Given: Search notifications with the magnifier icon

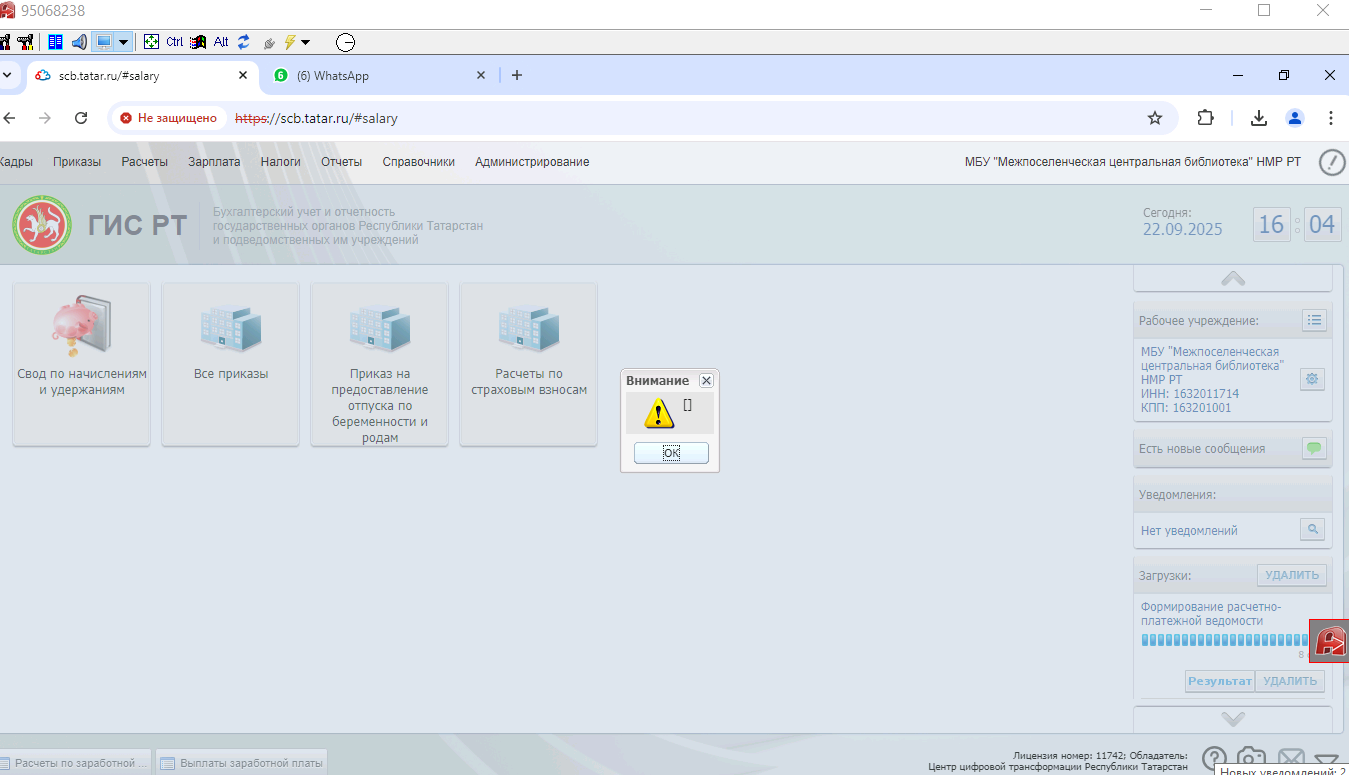Looking at the screenshot, I should pos(1313,530).
